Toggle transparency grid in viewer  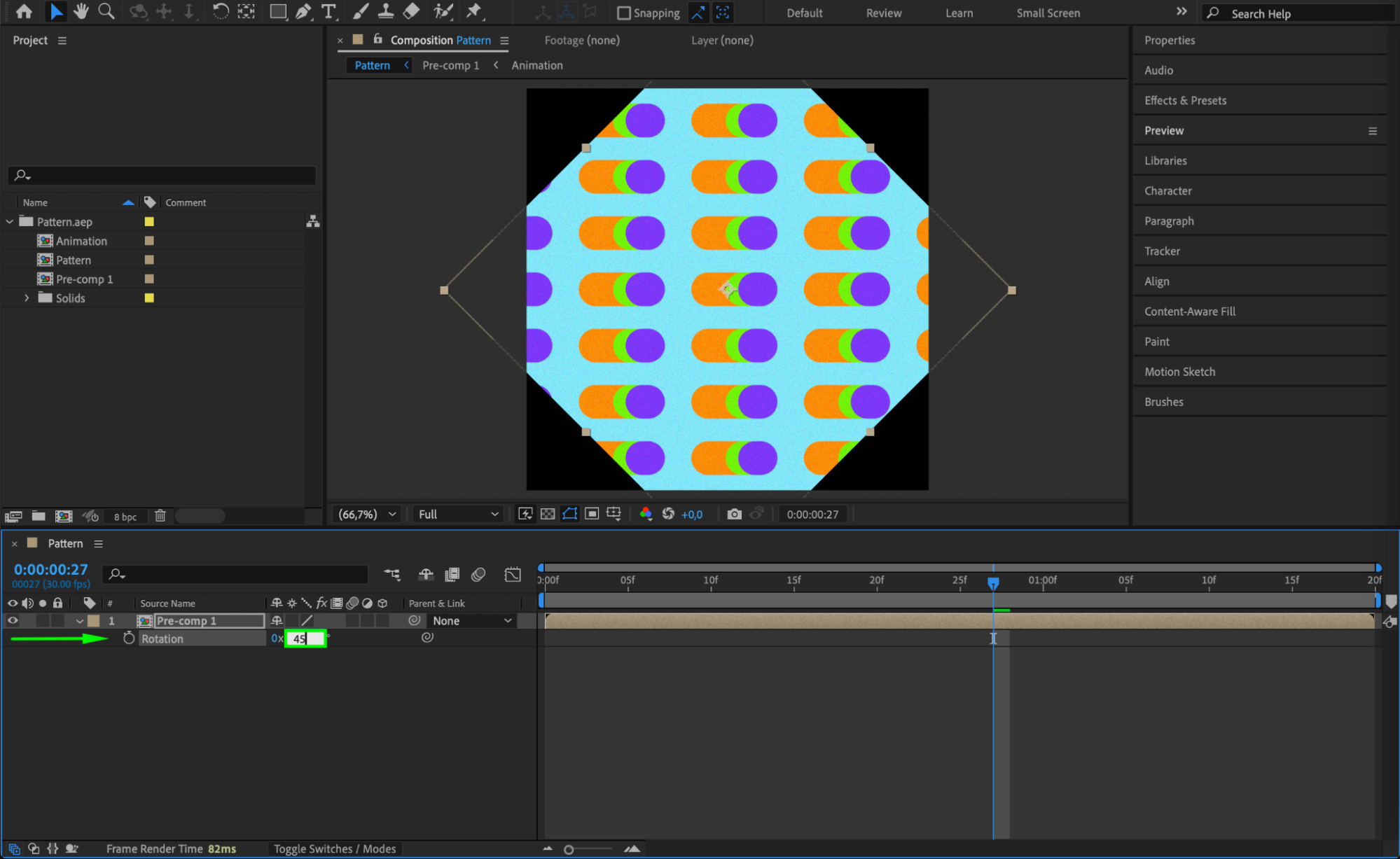[x=548, y=514]
